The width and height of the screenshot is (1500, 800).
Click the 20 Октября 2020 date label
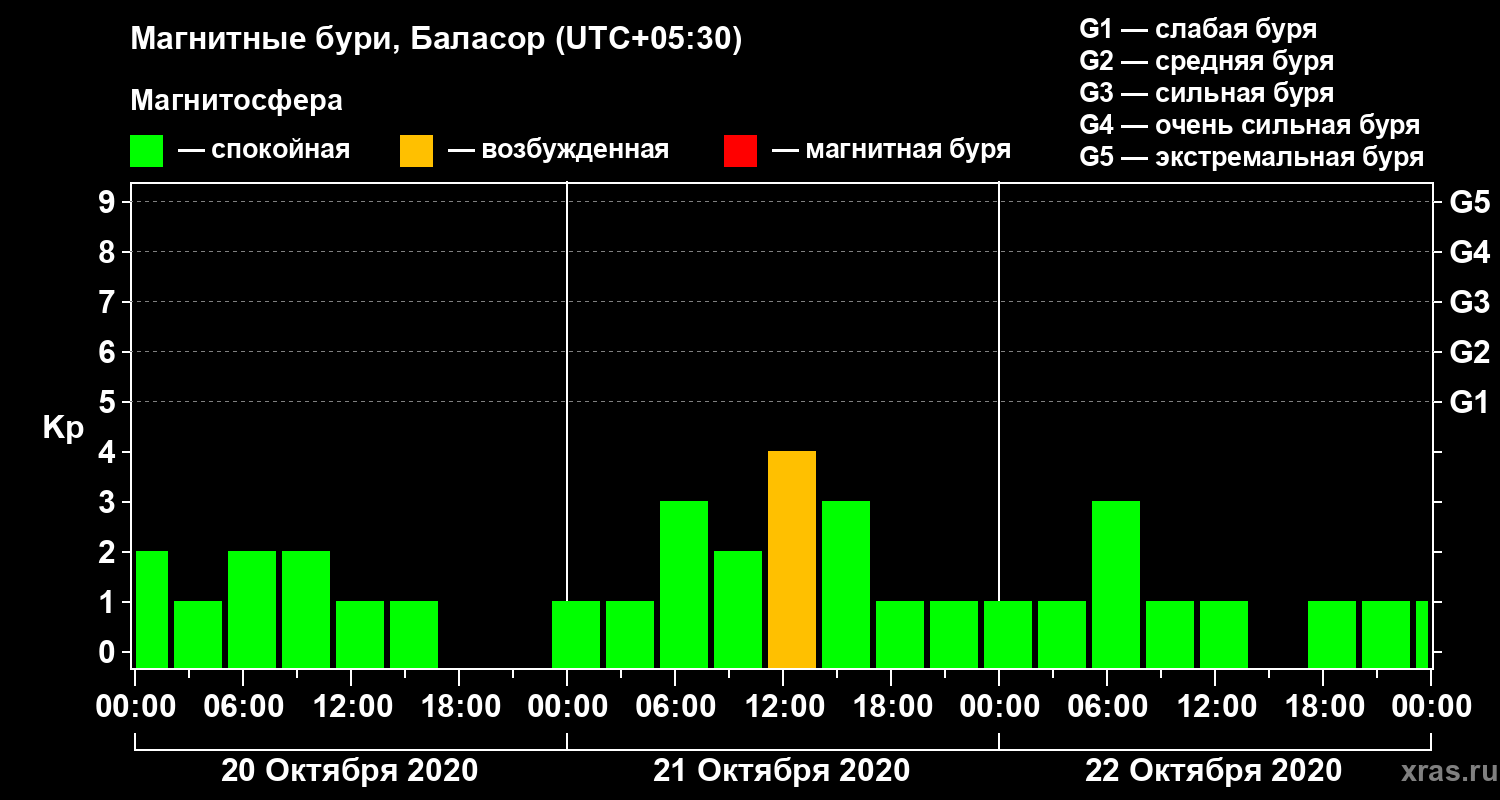click(349, 771)
